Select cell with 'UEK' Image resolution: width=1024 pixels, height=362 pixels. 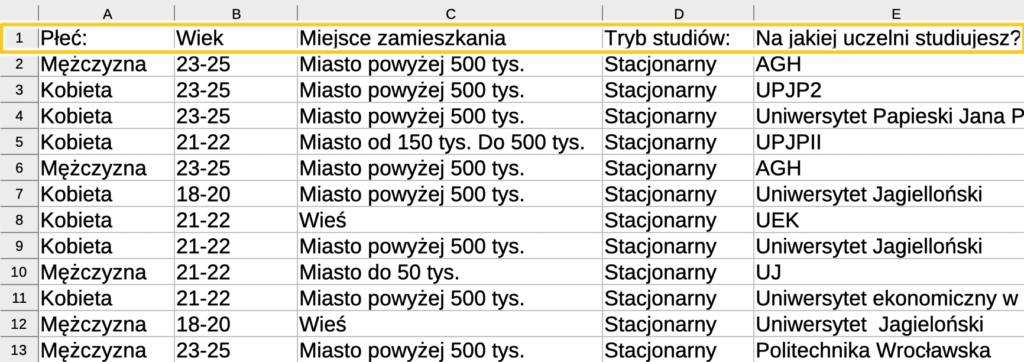point(888,220)
